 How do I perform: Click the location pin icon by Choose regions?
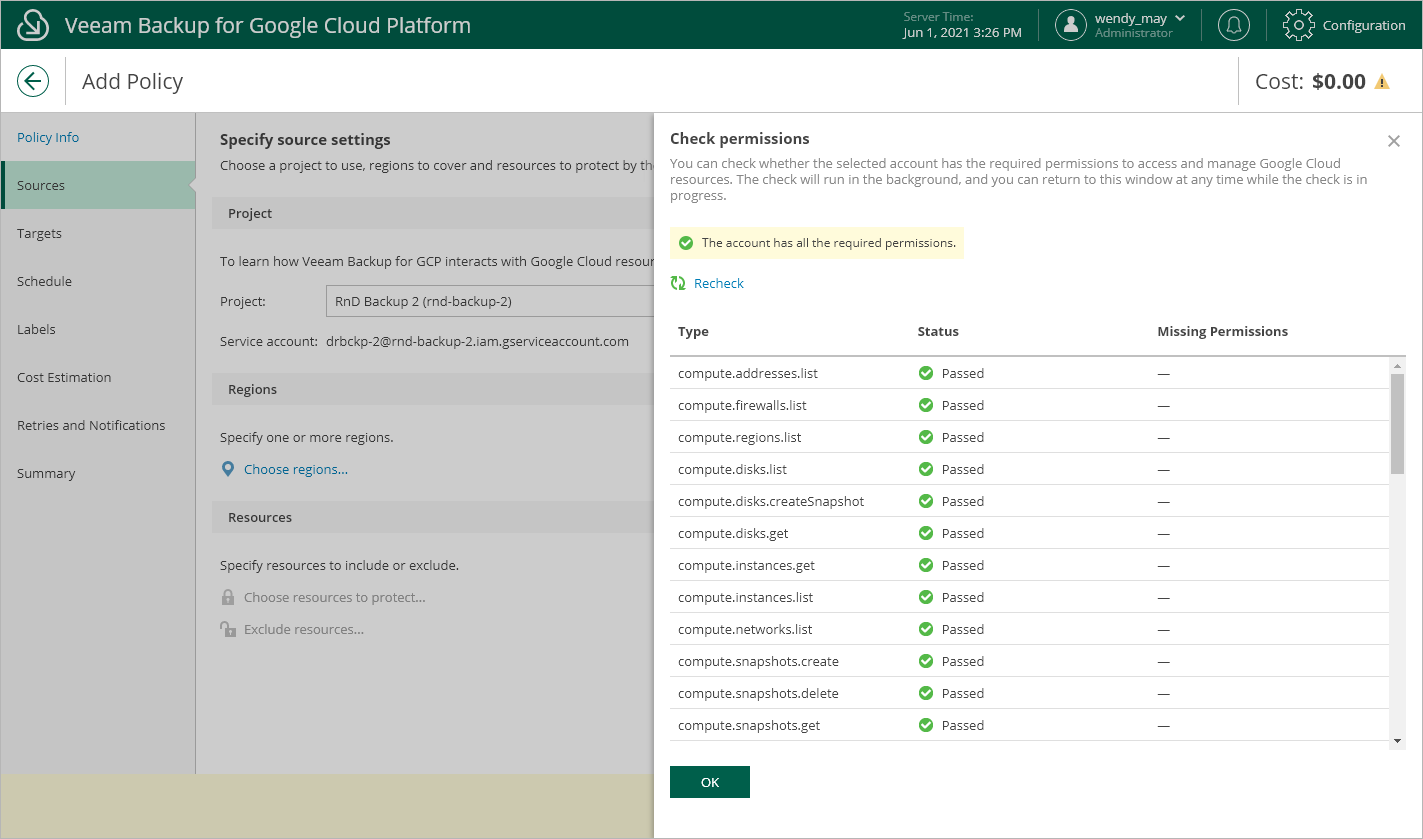pos(228,469)
